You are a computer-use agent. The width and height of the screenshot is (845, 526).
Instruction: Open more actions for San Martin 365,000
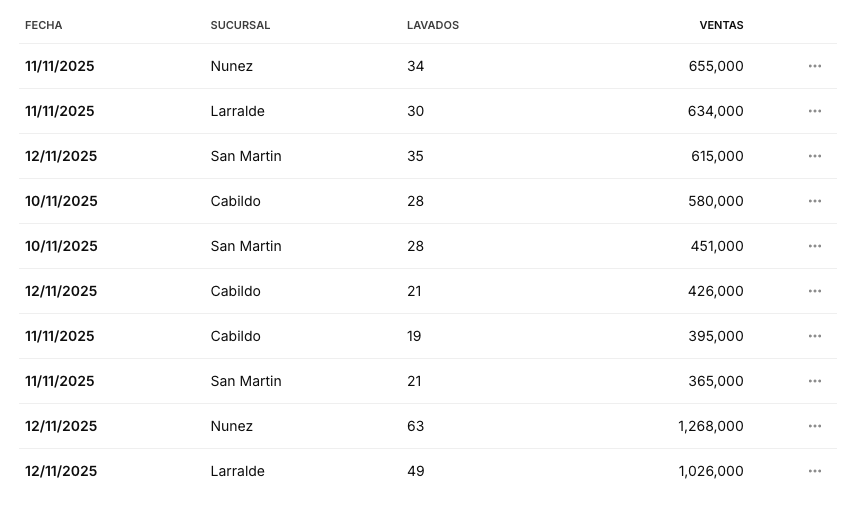click(814, 381)
